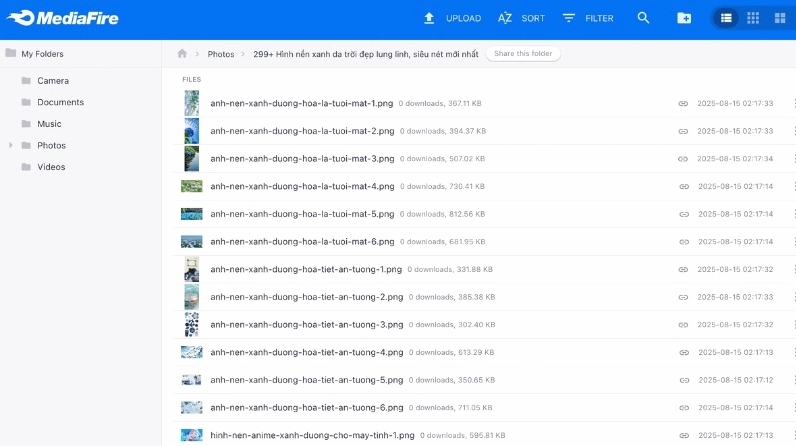Go to Photos in the breadcrumb
Screen dimensions: 796x446
click(220, 54)
